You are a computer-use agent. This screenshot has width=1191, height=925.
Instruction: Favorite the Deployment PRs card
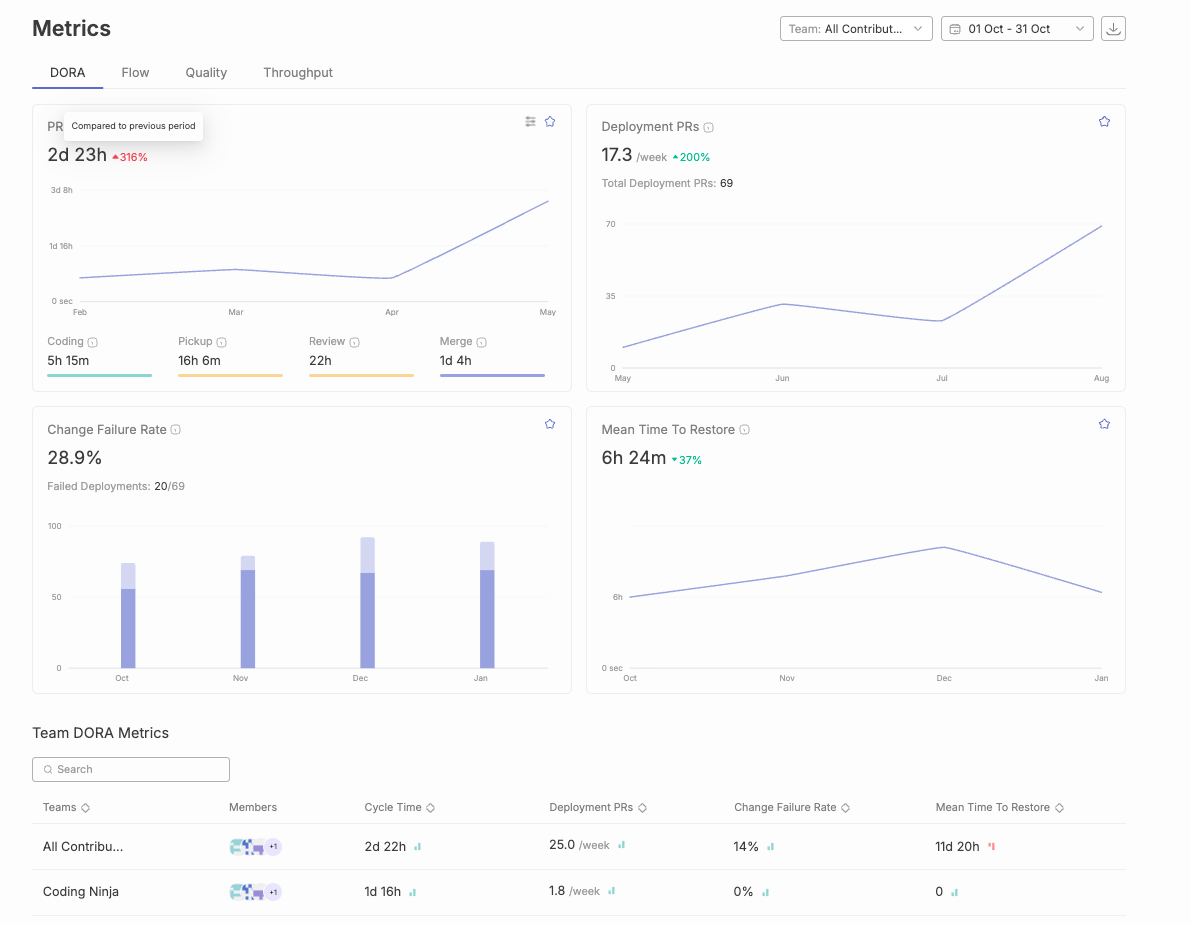pos(1104,122)
